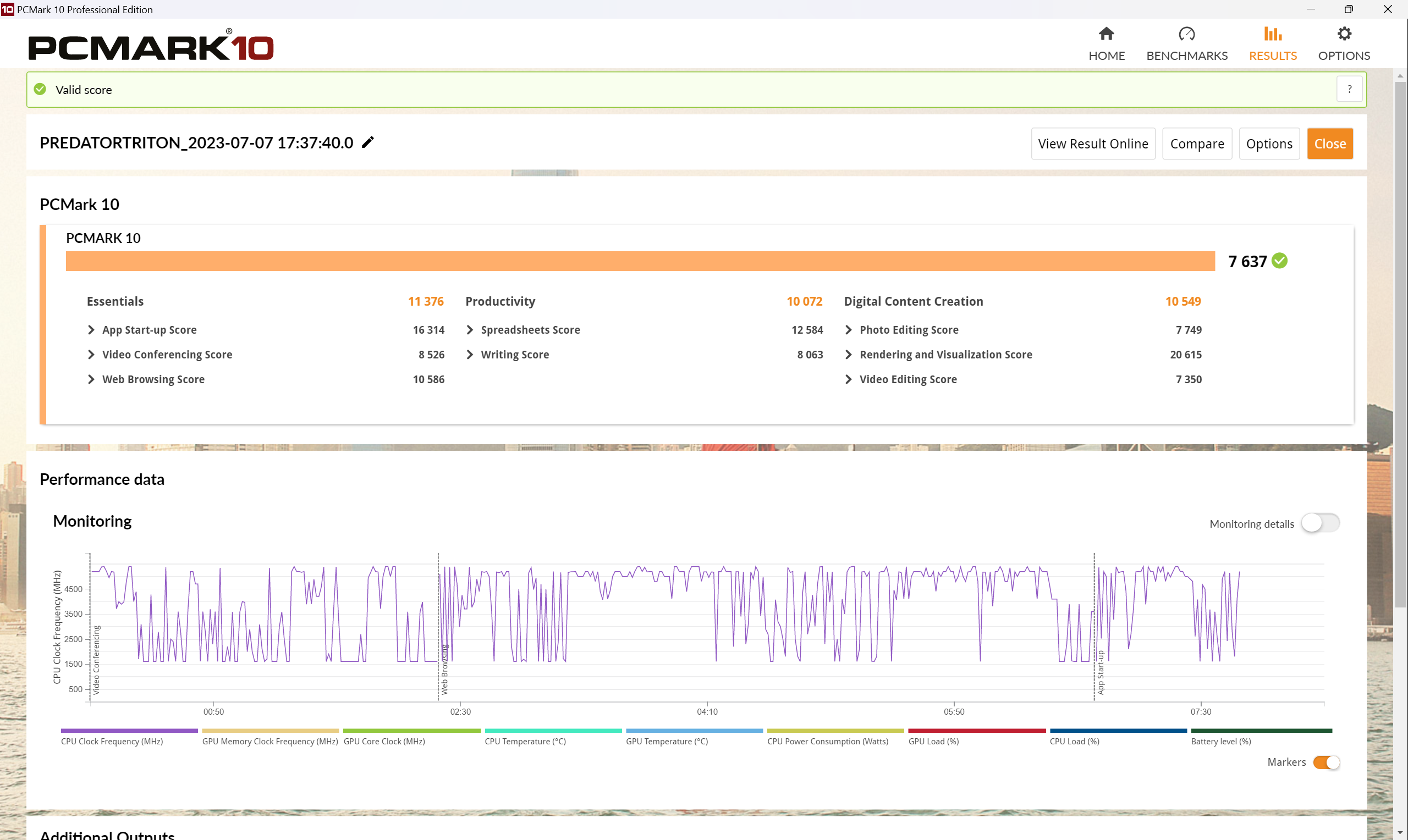Click the Web Browsing marker on the chart
This screenshot has height=840, width=1408.
click(444, 670)
